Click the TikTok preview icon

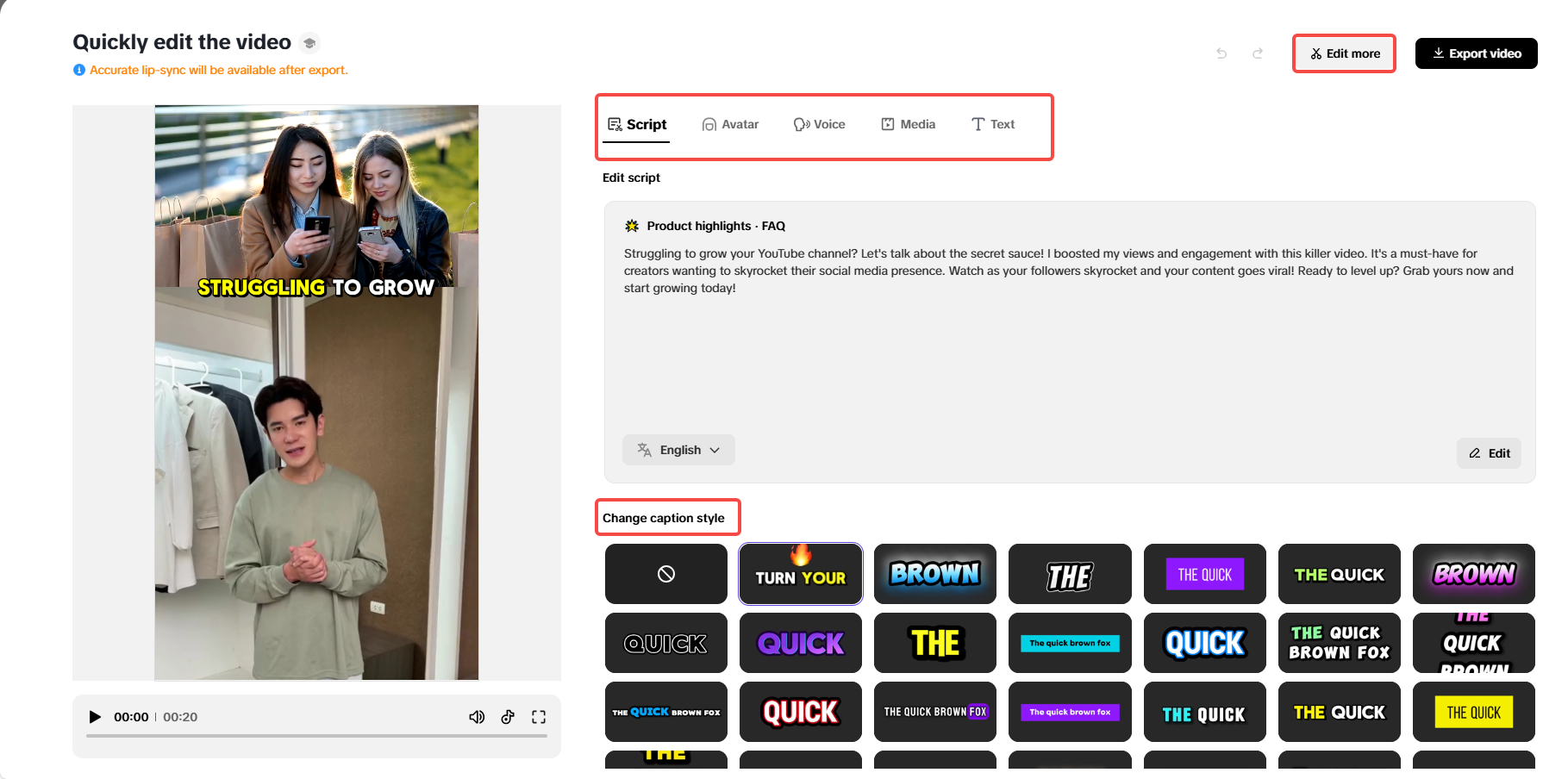tap(508, 717)
